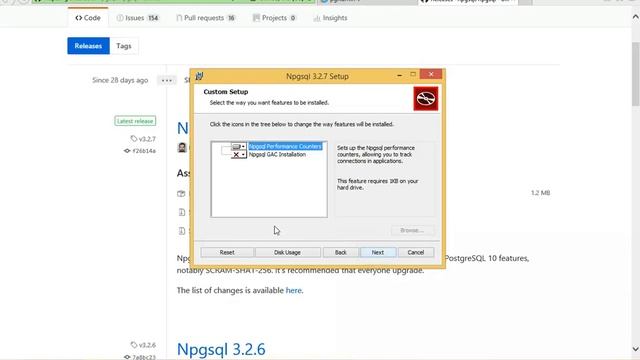This screenshot has width=640, height=360.
Task: Click the '1.2 MB' asset size text
Action: pos(540,193)
